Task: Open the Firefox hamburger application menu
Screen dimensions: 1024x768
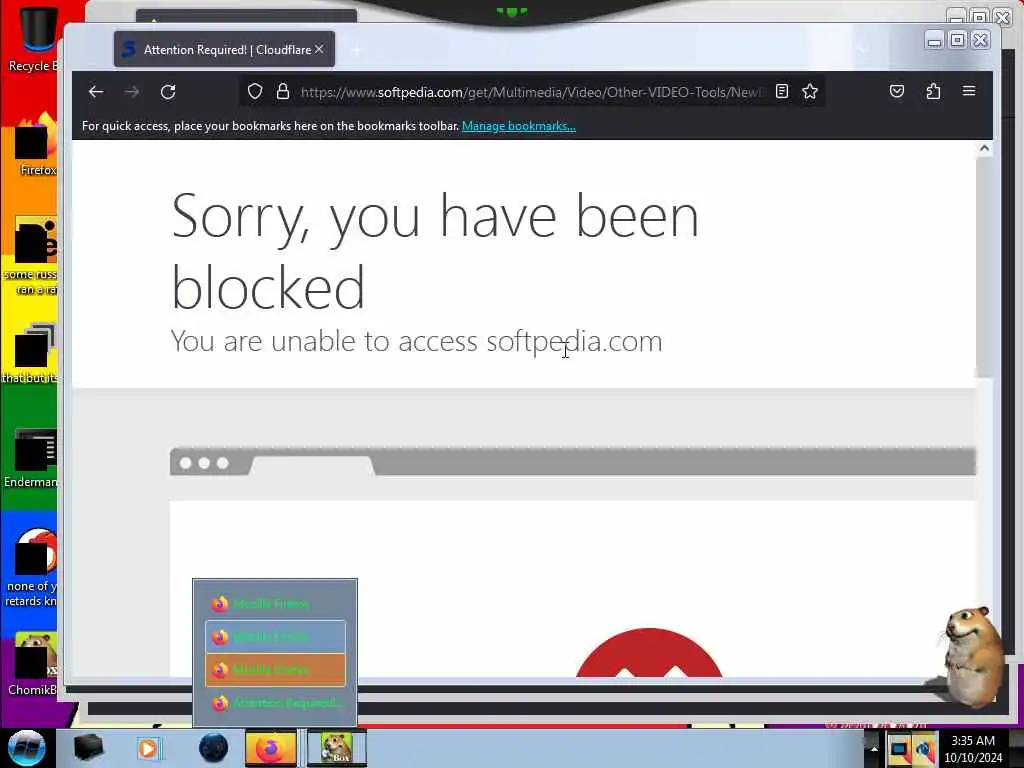Action: (x=969, y=91)
